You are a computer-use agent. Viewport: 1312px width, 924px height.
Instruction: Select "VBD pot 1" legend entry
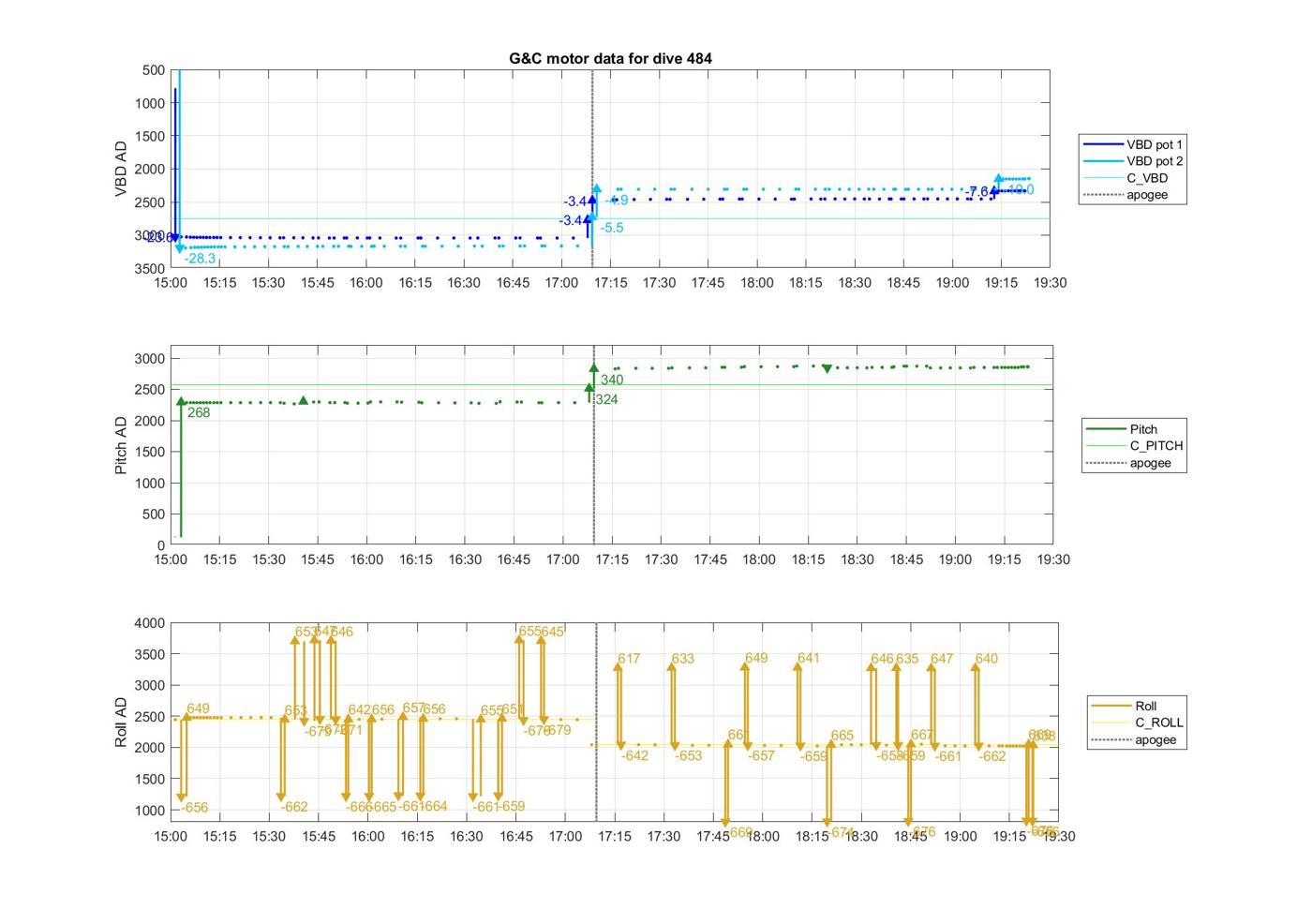pos(1132,144)
